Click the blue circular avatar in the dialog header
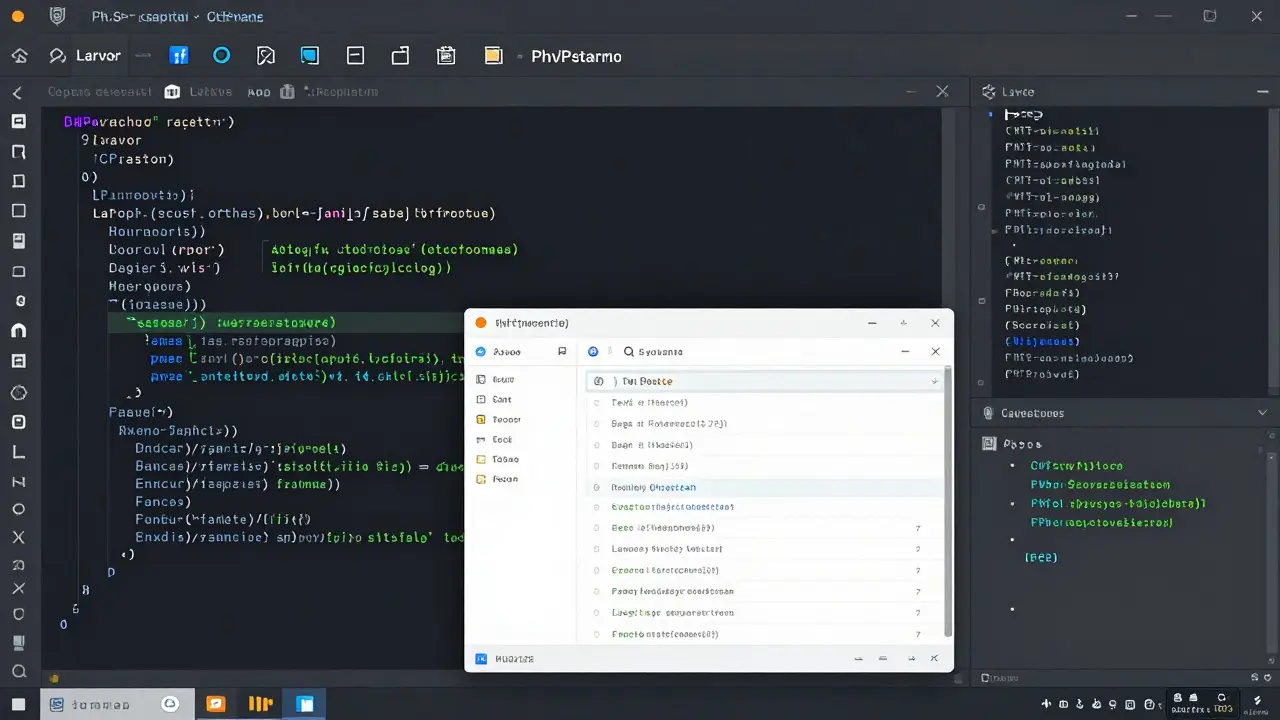1280x720 pixels. [x=593, y=351]
